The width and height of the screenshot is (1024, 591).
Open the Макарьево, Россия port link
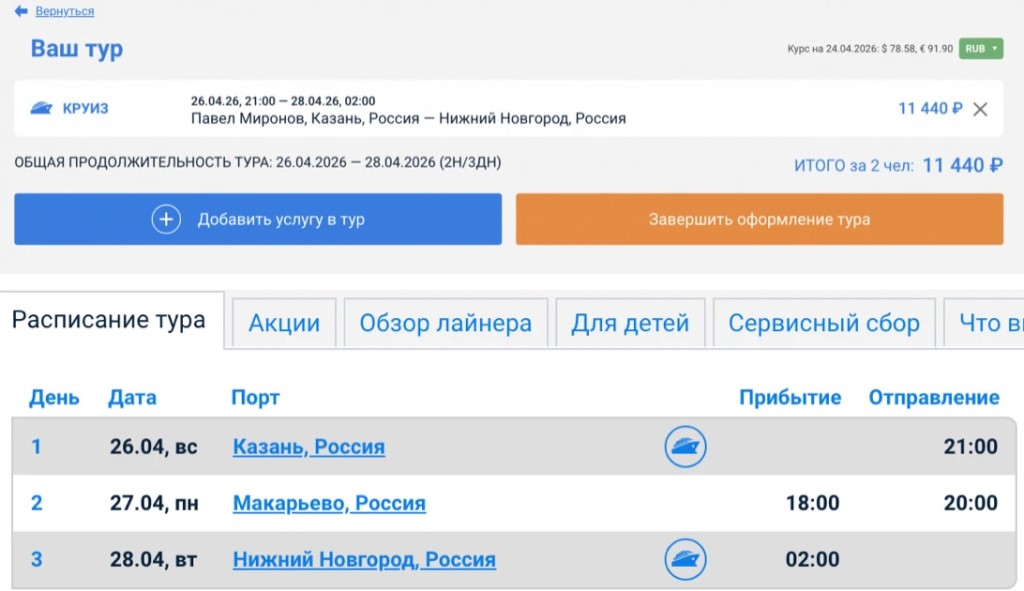[x=329, y=503]
